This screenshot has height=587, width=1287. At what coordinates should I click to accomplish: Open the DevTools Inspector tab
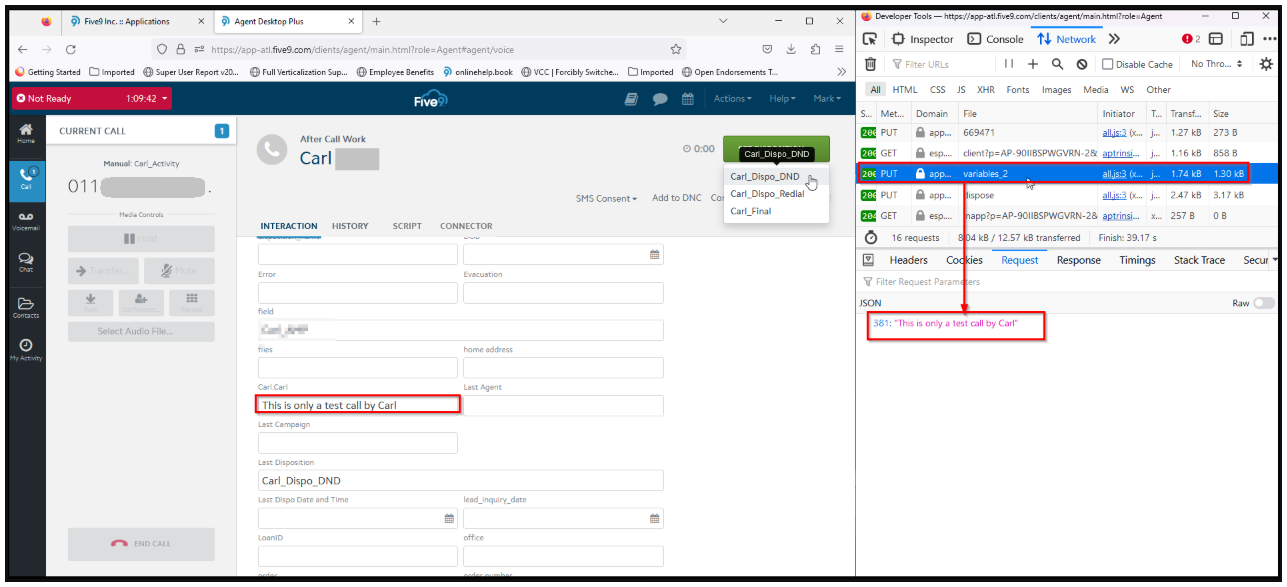[x=923, y=39]
